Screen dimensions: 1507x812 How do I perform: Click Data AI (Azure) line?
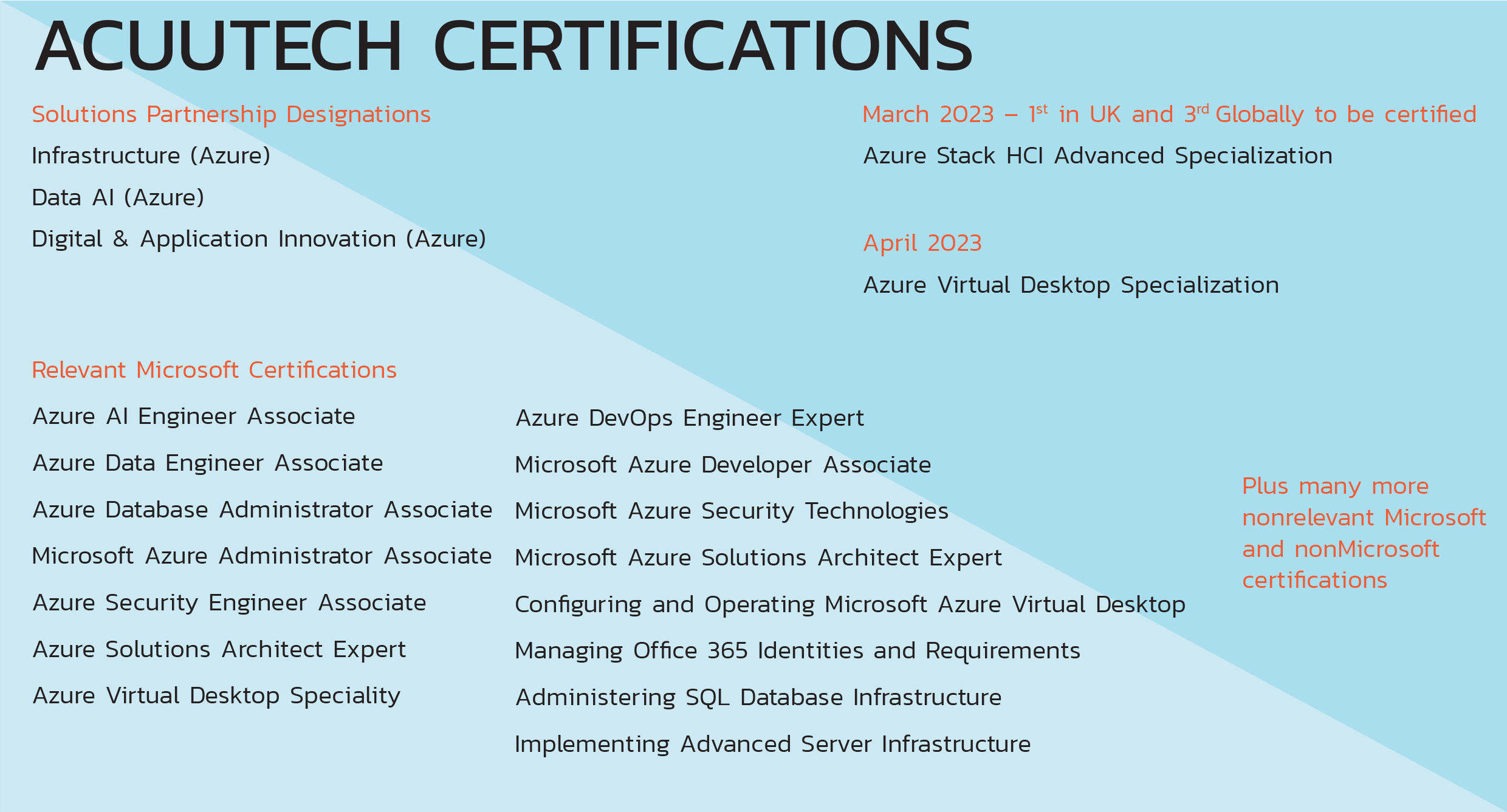pyautogui.click(x=118, y=197)
